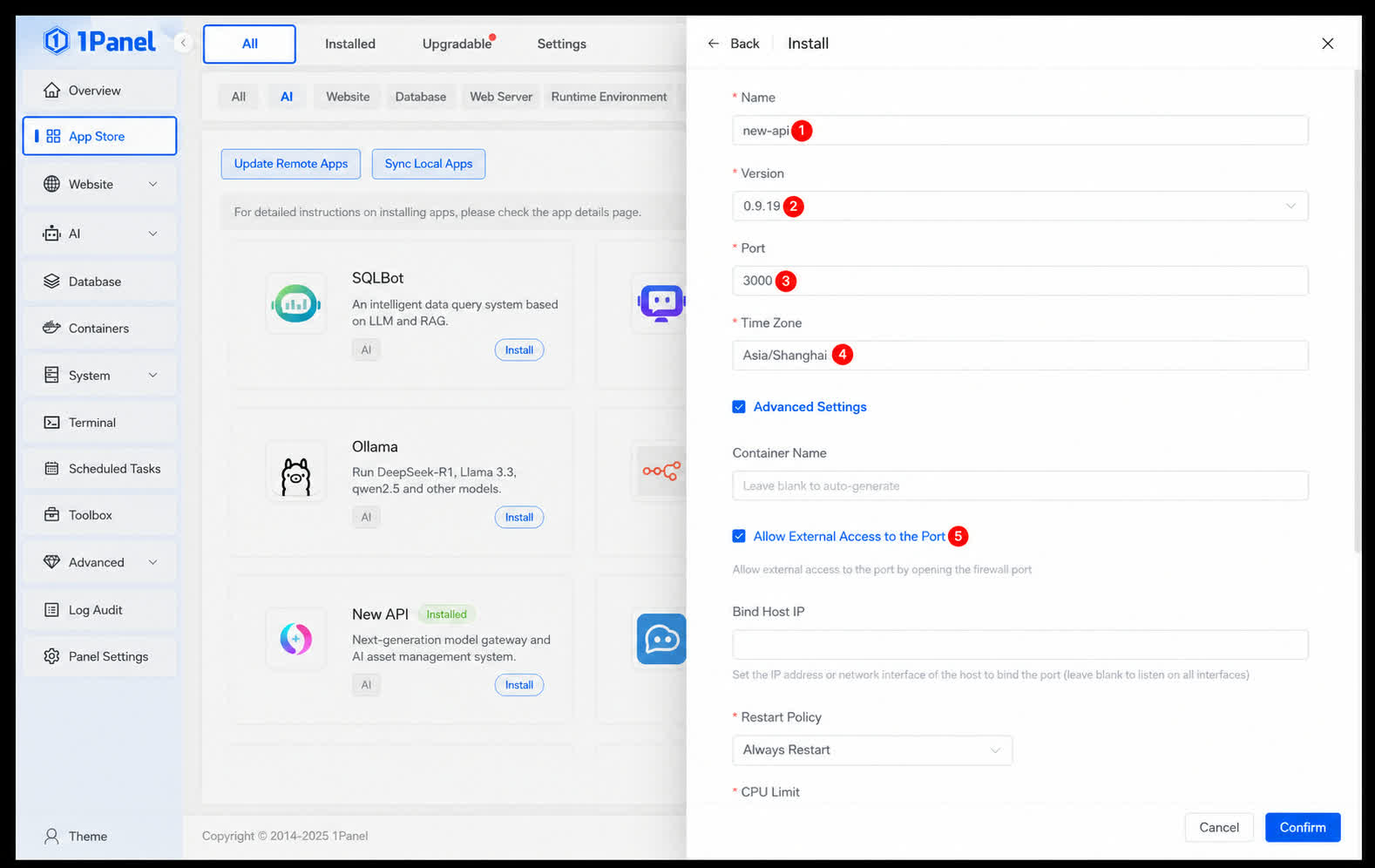
Task: Click the Containers whale icon
Action: 52,328
